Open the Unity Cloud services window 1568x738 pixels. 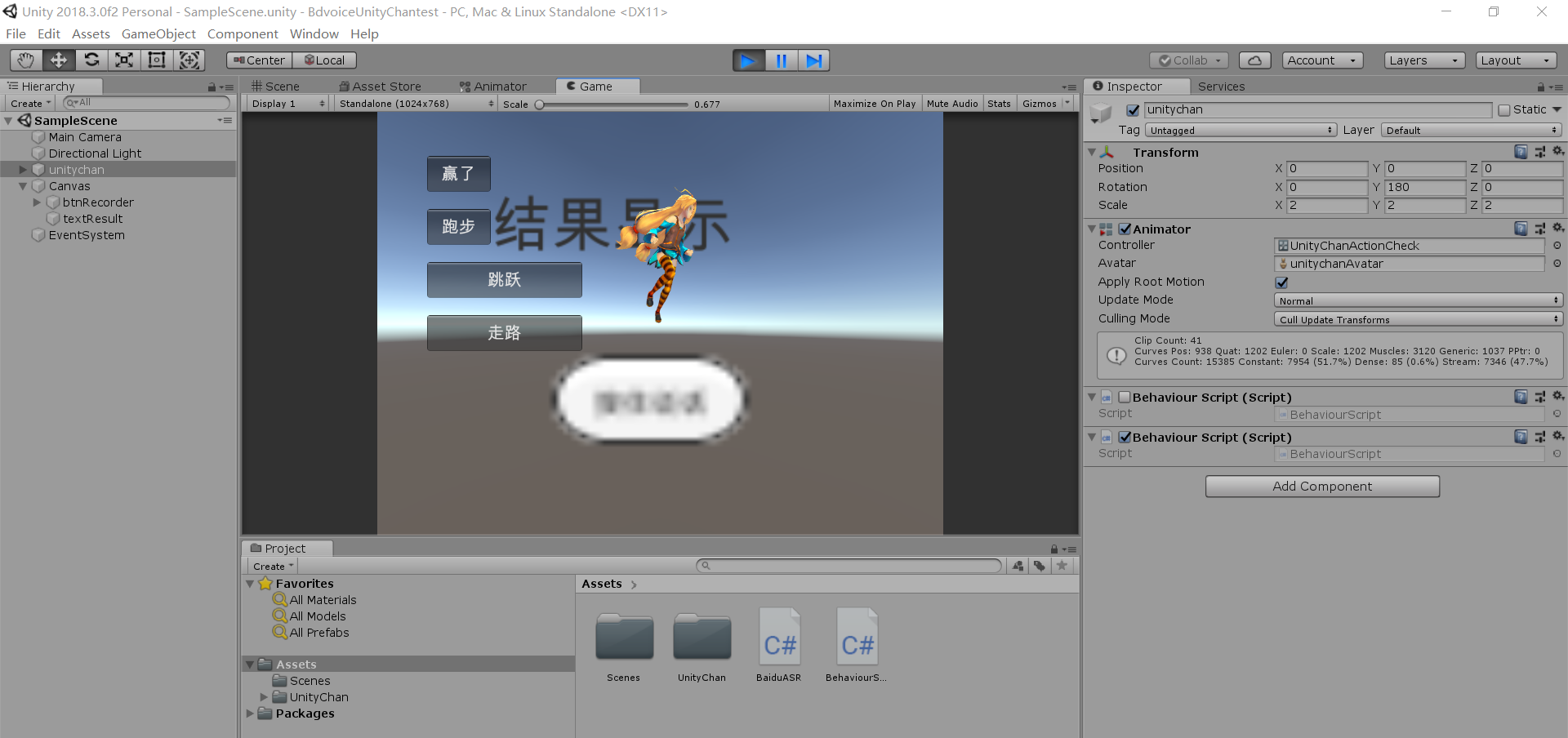(x=1254, y=60)
